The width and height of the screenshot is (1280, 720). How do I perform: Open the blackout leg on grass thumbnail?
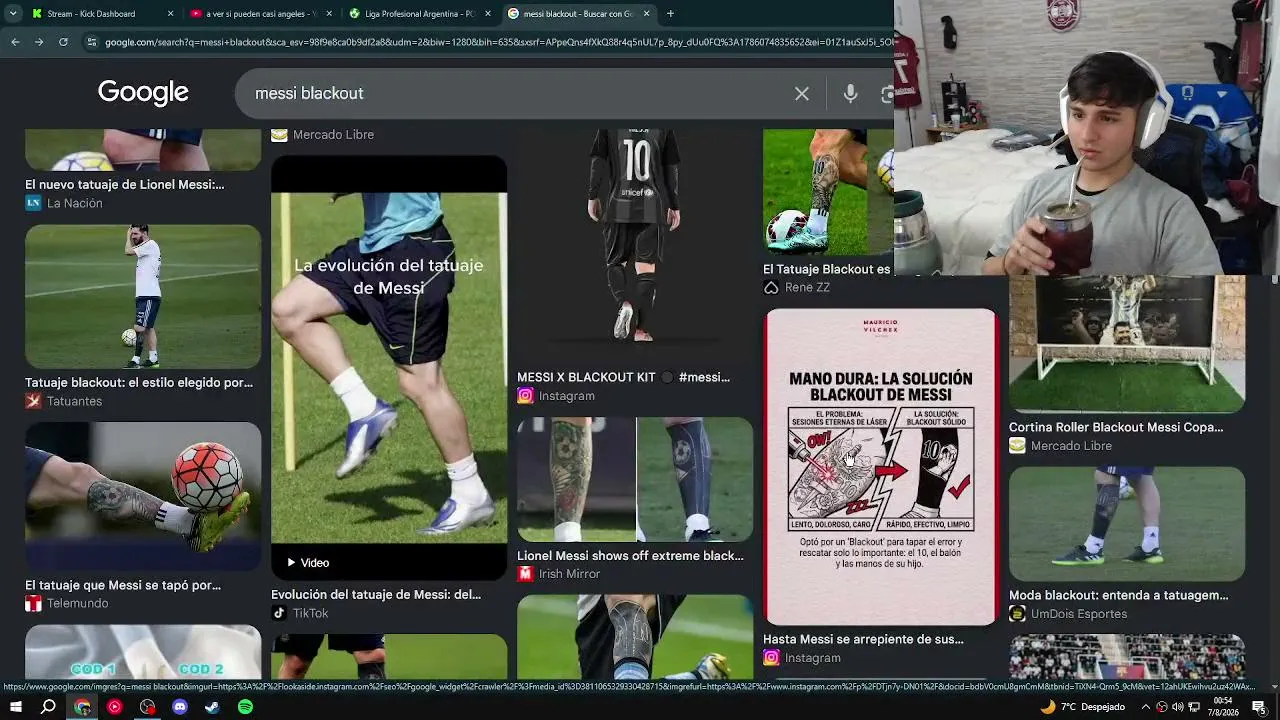pos(1127,524)
